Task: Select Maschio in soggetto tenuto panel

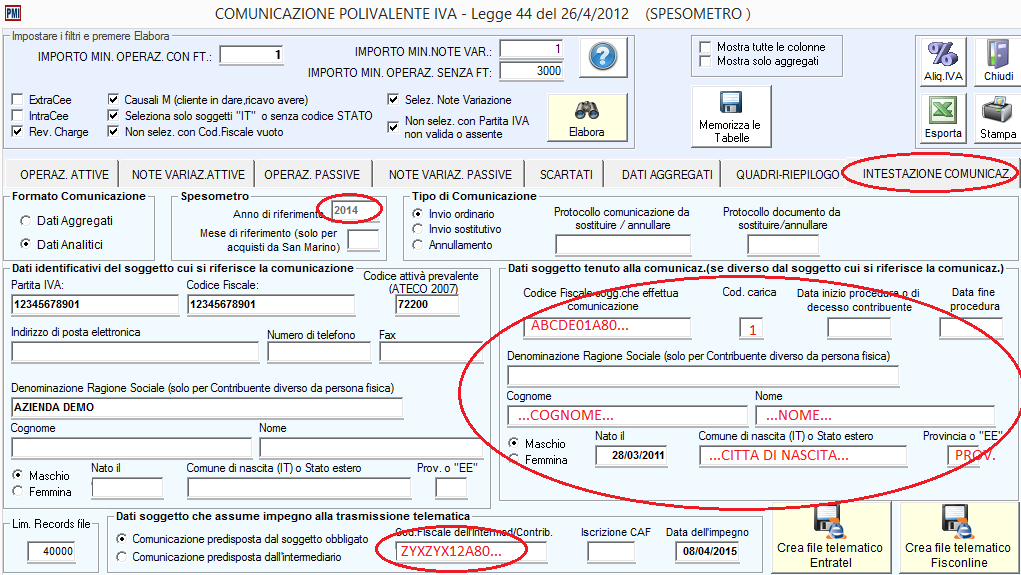Action: click(514, 443)
